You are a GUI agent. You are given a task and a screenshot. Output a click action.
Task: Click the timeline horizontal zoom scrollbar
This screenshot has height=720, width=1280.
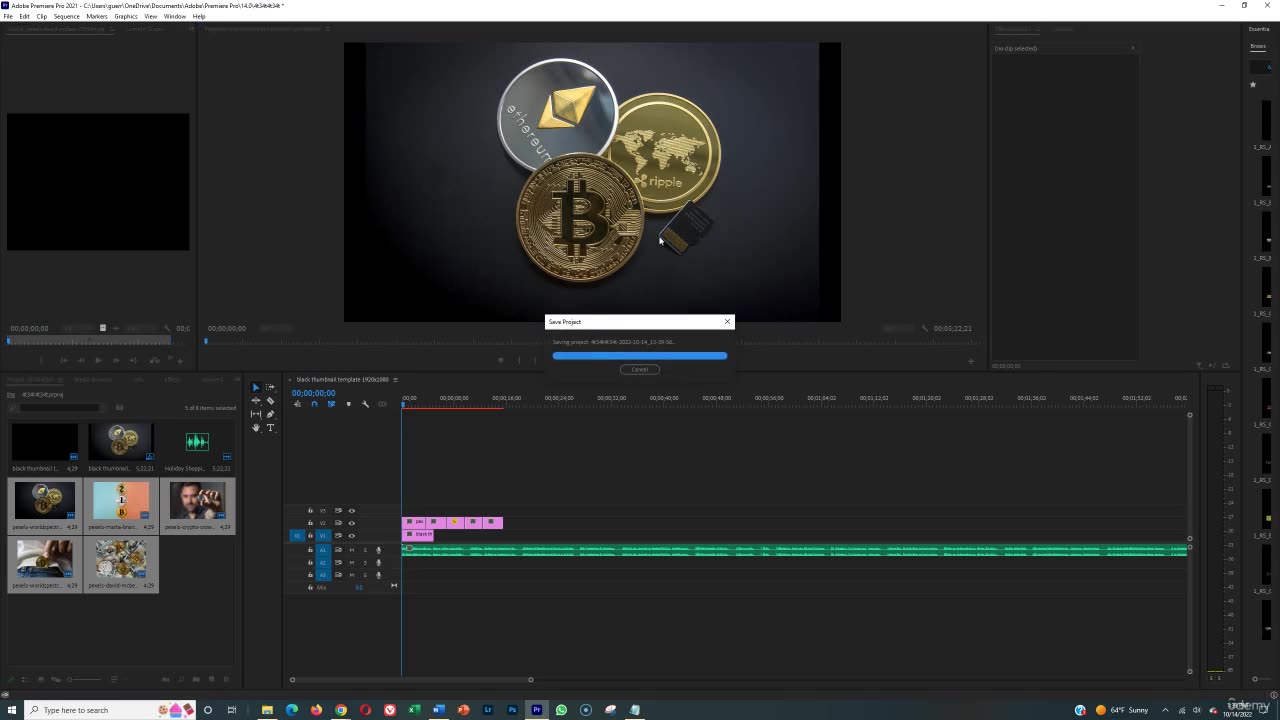[x=411, y=680]
